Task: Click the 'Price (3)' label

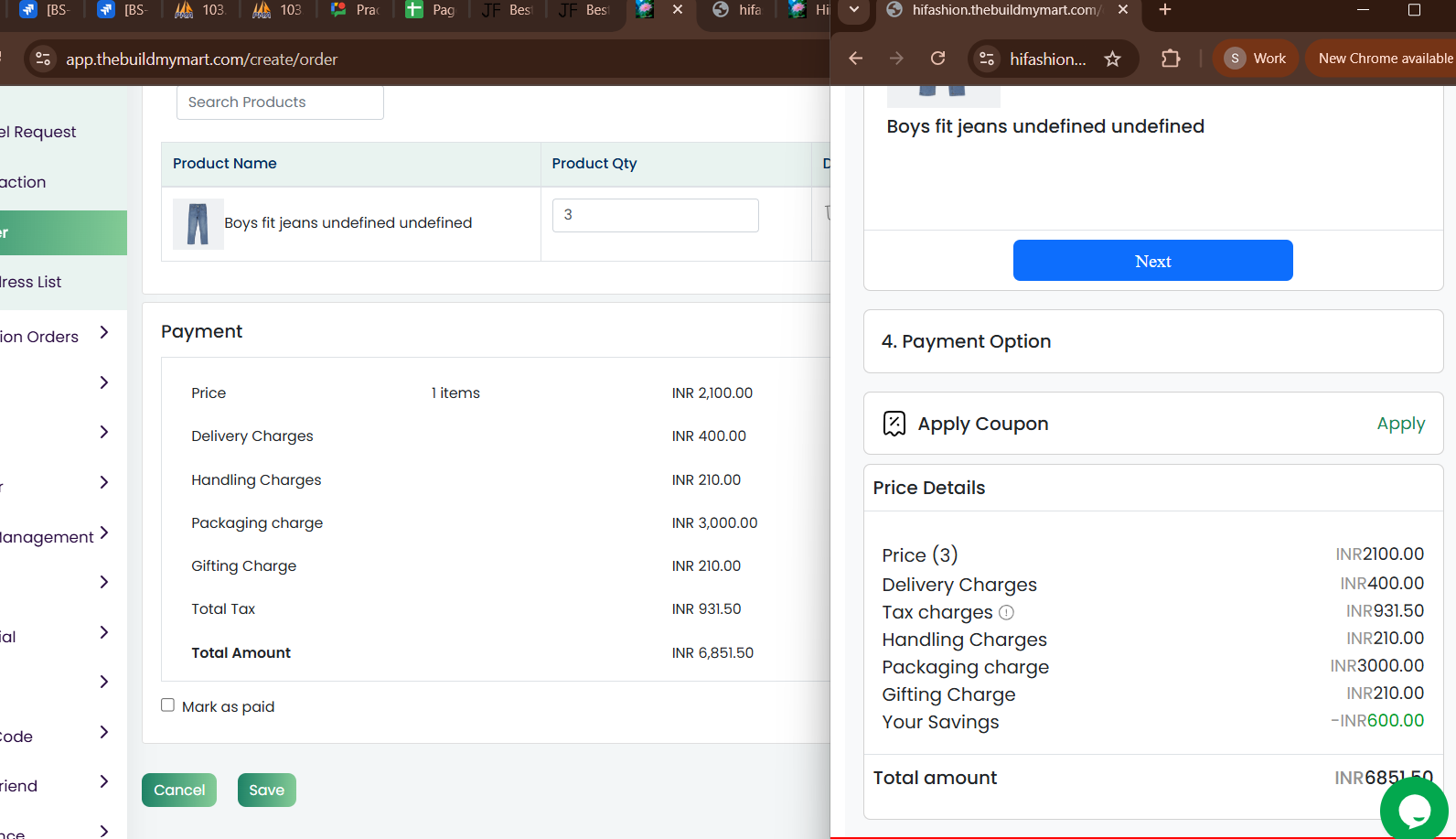Action: [920, 555]
